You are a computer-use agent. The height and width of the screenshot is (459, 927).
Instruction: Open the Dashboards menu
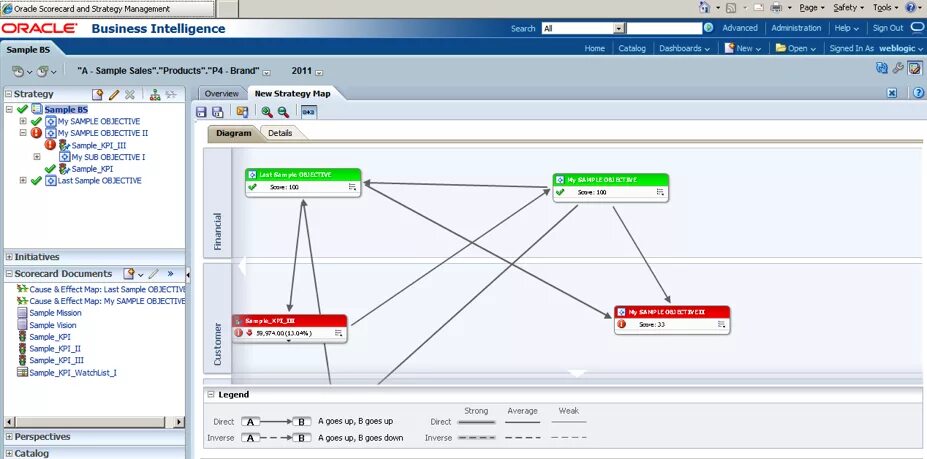click(x=684, y=49)
